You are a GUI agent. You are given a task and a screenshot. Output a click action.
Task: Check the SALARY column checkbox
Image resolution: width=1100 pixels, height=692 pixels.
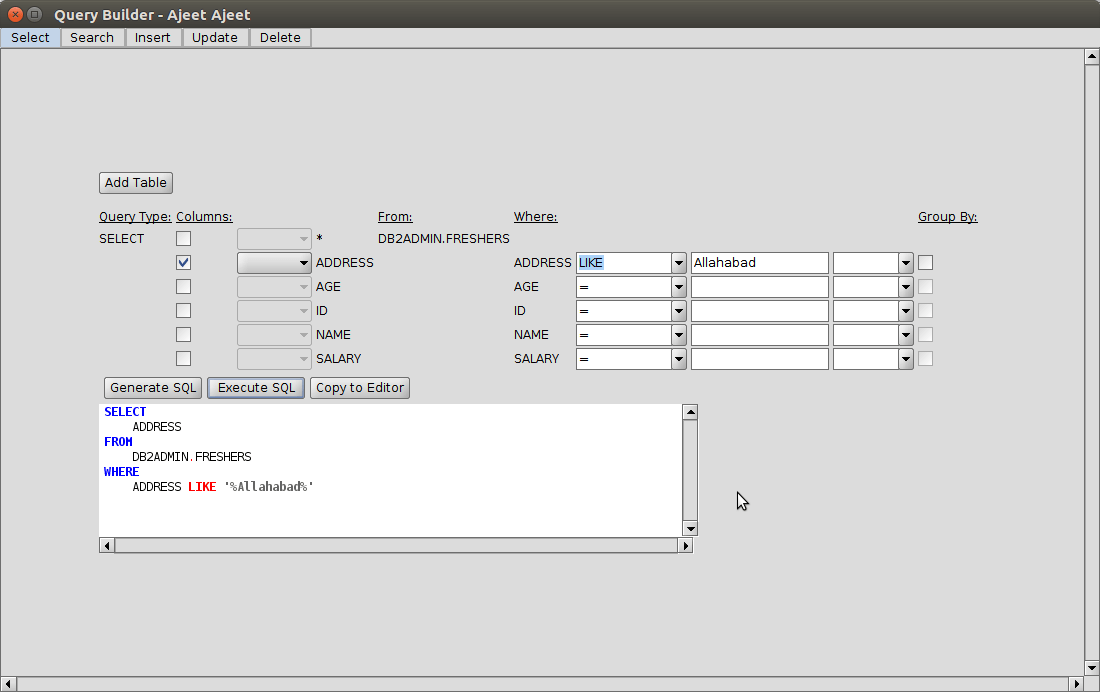[x=183, y=359]
